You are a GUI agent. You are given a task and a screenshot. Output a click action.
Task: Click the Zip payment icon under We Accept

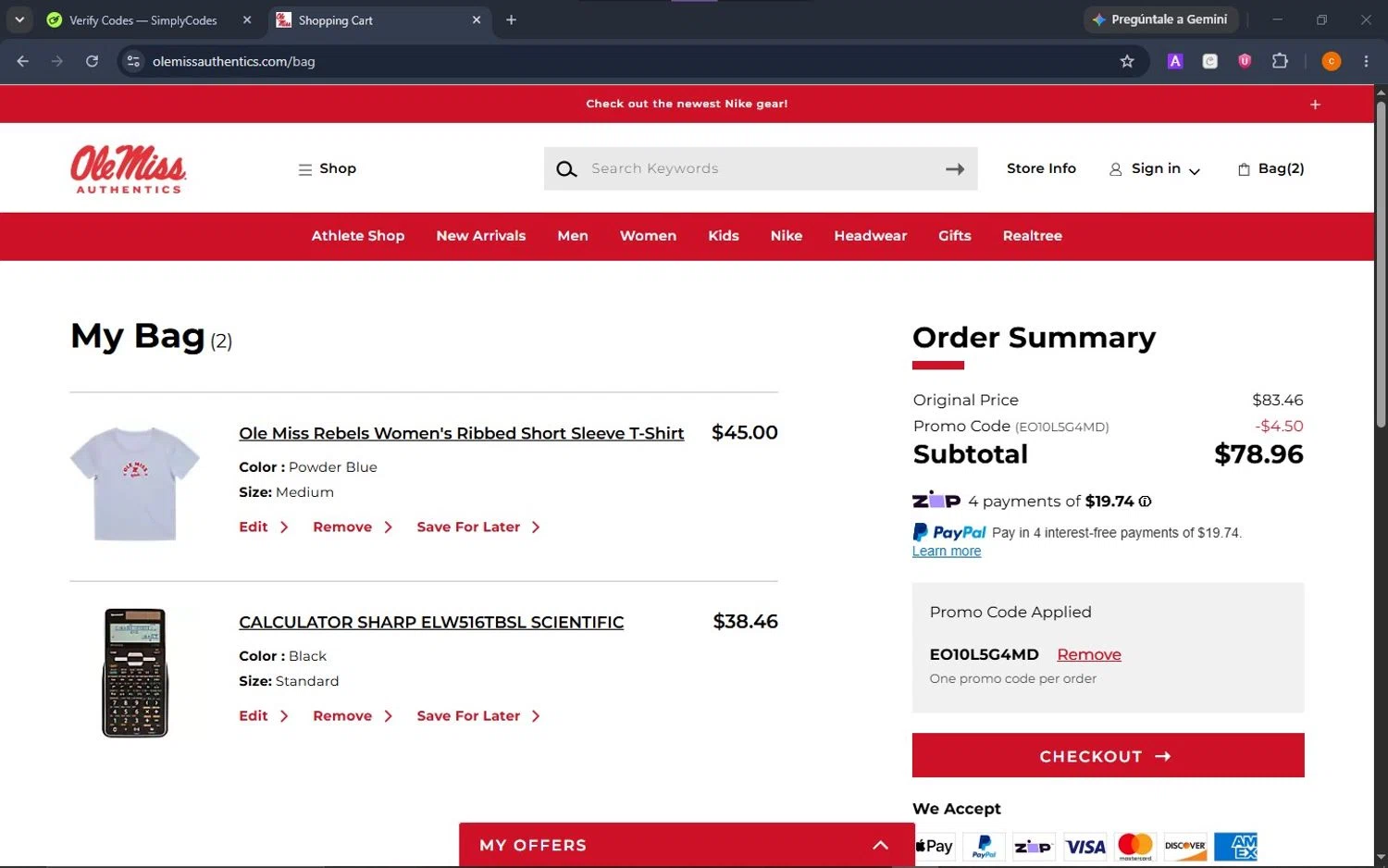point(1034,846)
